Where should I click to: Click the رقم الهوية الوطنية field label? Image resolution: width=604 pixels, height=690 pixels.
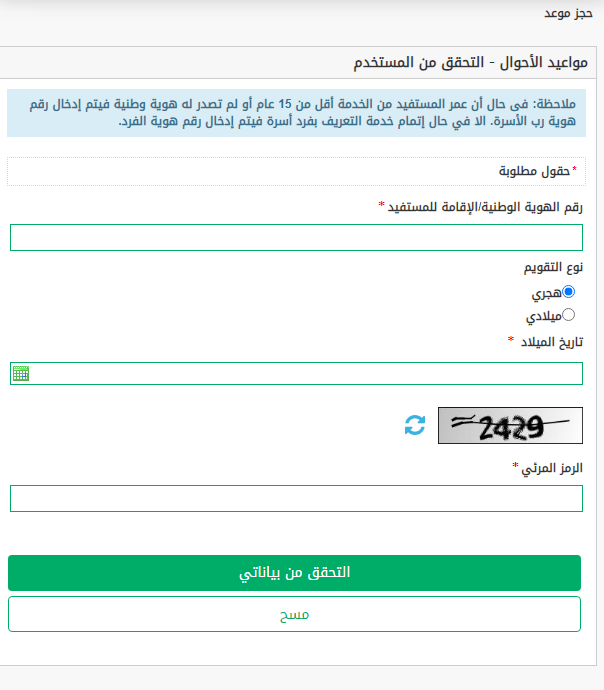(x=485, y=207)
